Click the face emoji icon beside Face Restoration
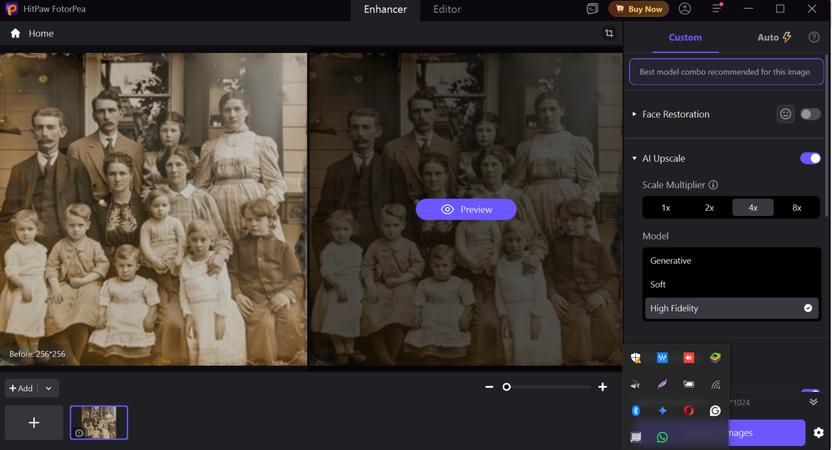This screenshot has height=450, width=832. point(786,114)
